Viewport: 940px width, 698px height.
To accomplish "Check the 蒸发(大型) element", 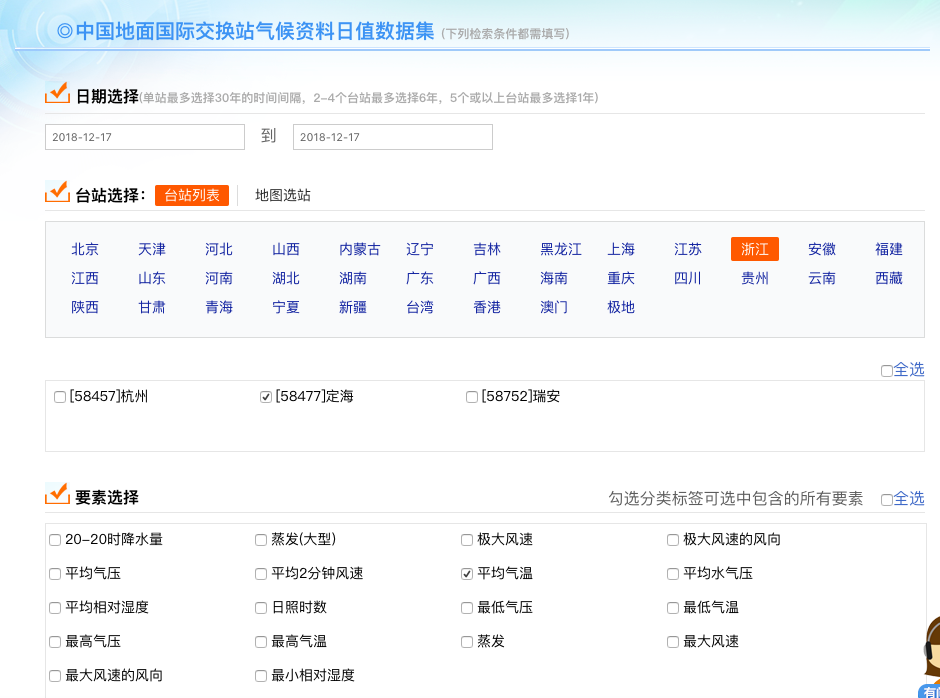I will 260,539.
